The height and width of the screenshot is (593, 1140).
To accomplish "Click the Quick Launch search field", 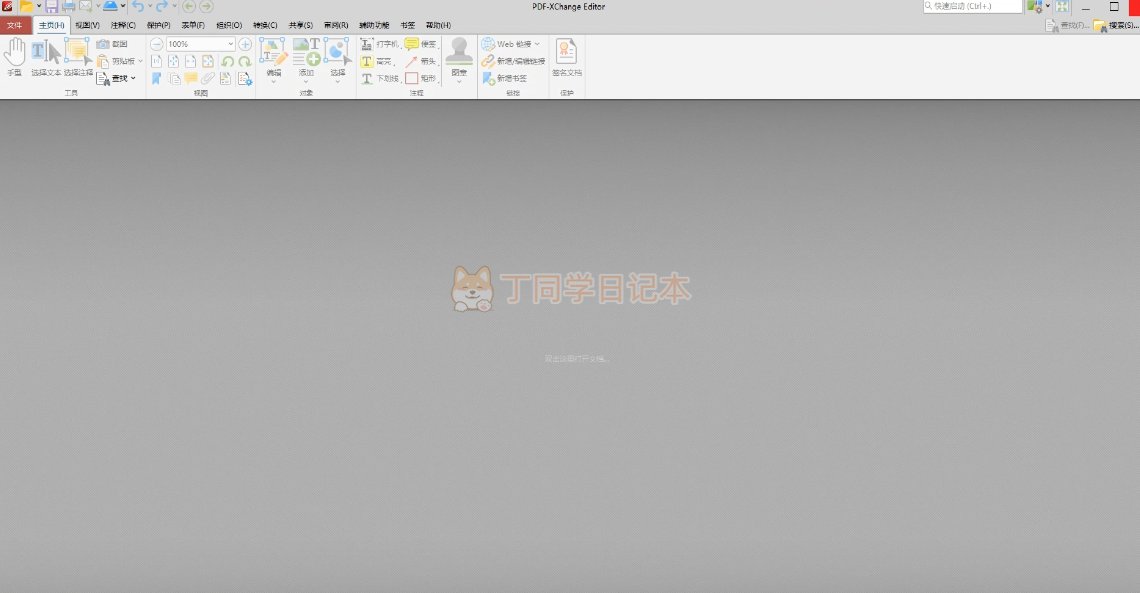I will click(972, 6).
